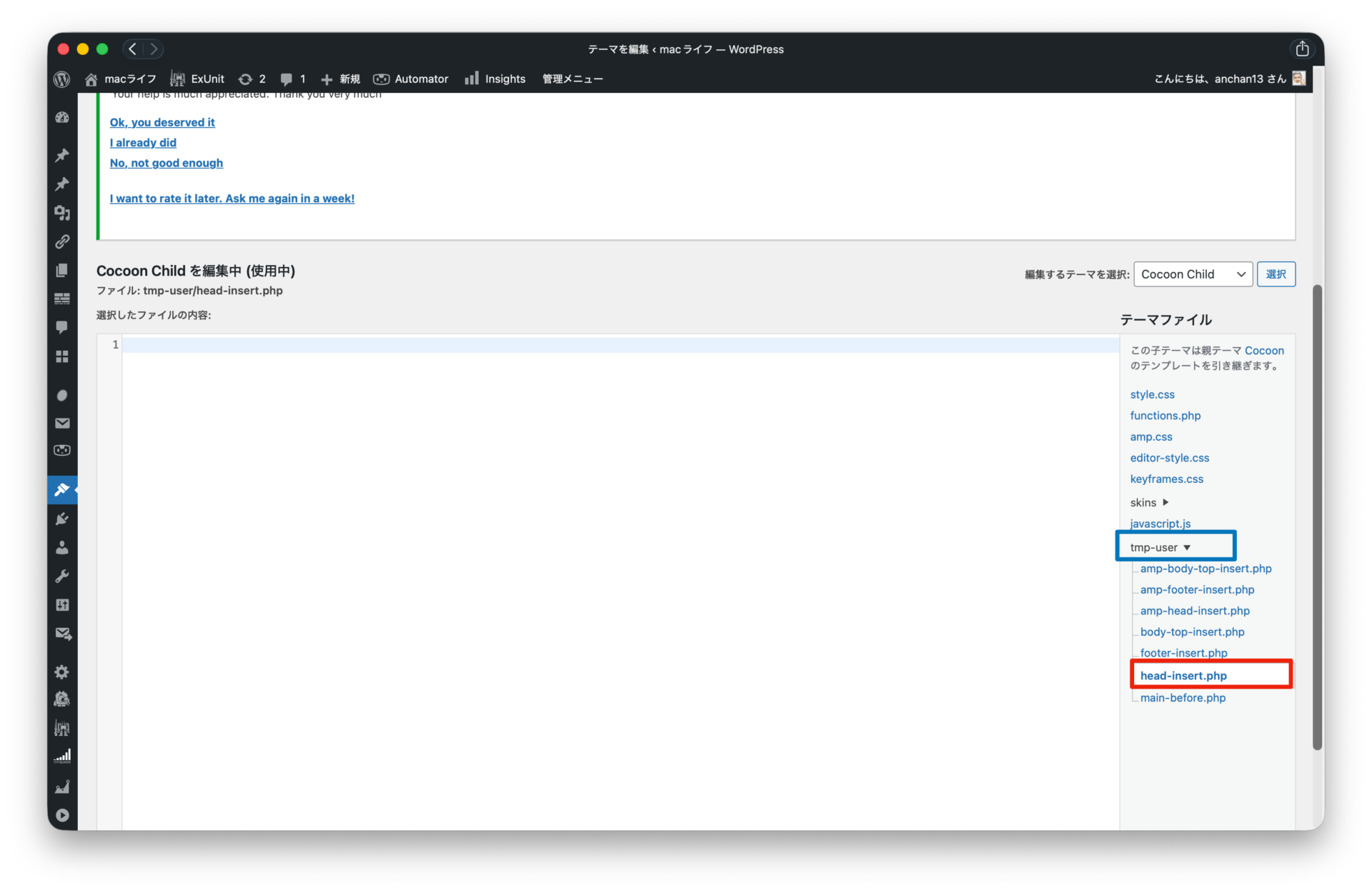1372x893 pixels.
Task: Open Plugins plug icon in sidebar
Action: 62,519
